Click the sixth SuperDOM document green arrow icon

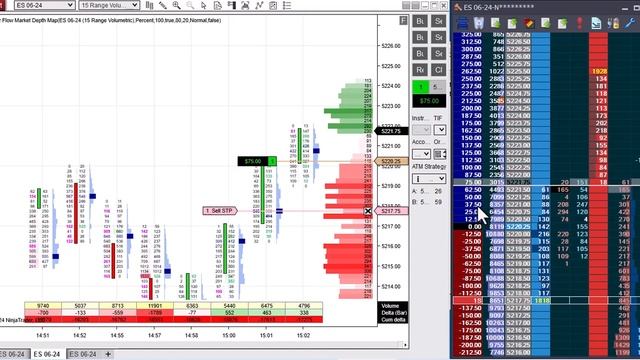click(546, 23)
